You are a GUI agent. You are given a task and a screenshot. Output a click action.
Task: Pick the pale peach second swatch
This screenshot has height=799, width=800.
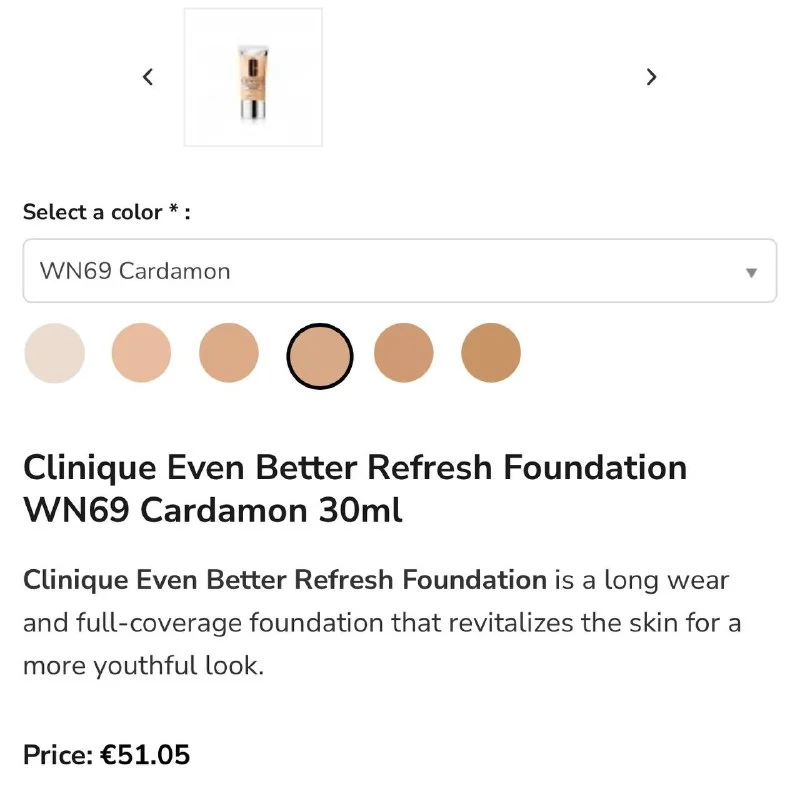141,353
